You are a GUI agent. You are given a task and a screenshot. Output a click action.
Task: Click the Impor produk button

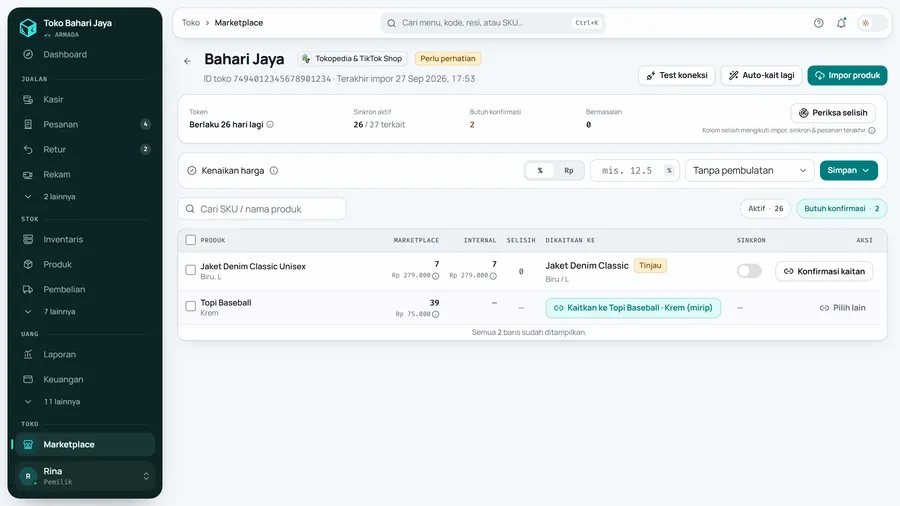847,75
